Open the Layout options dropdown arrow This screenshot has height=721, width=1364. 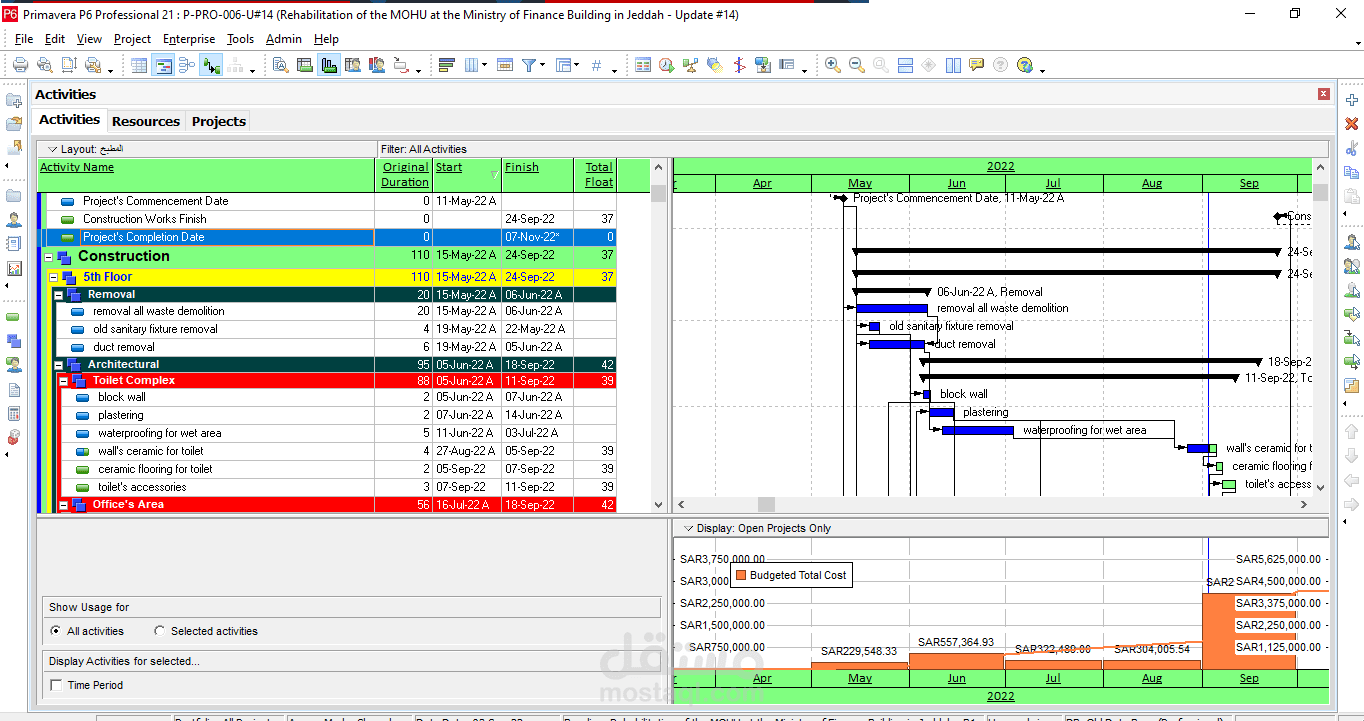(53, 149)
